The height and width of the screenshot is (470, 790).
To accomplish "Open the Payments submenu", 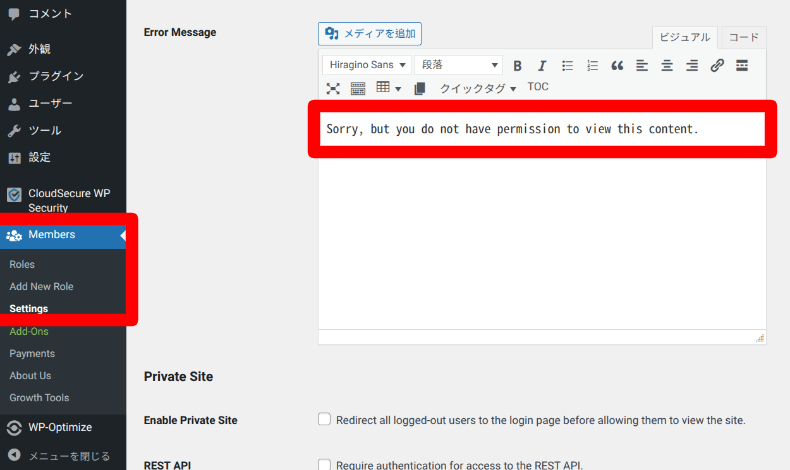I will pos(32,354).
